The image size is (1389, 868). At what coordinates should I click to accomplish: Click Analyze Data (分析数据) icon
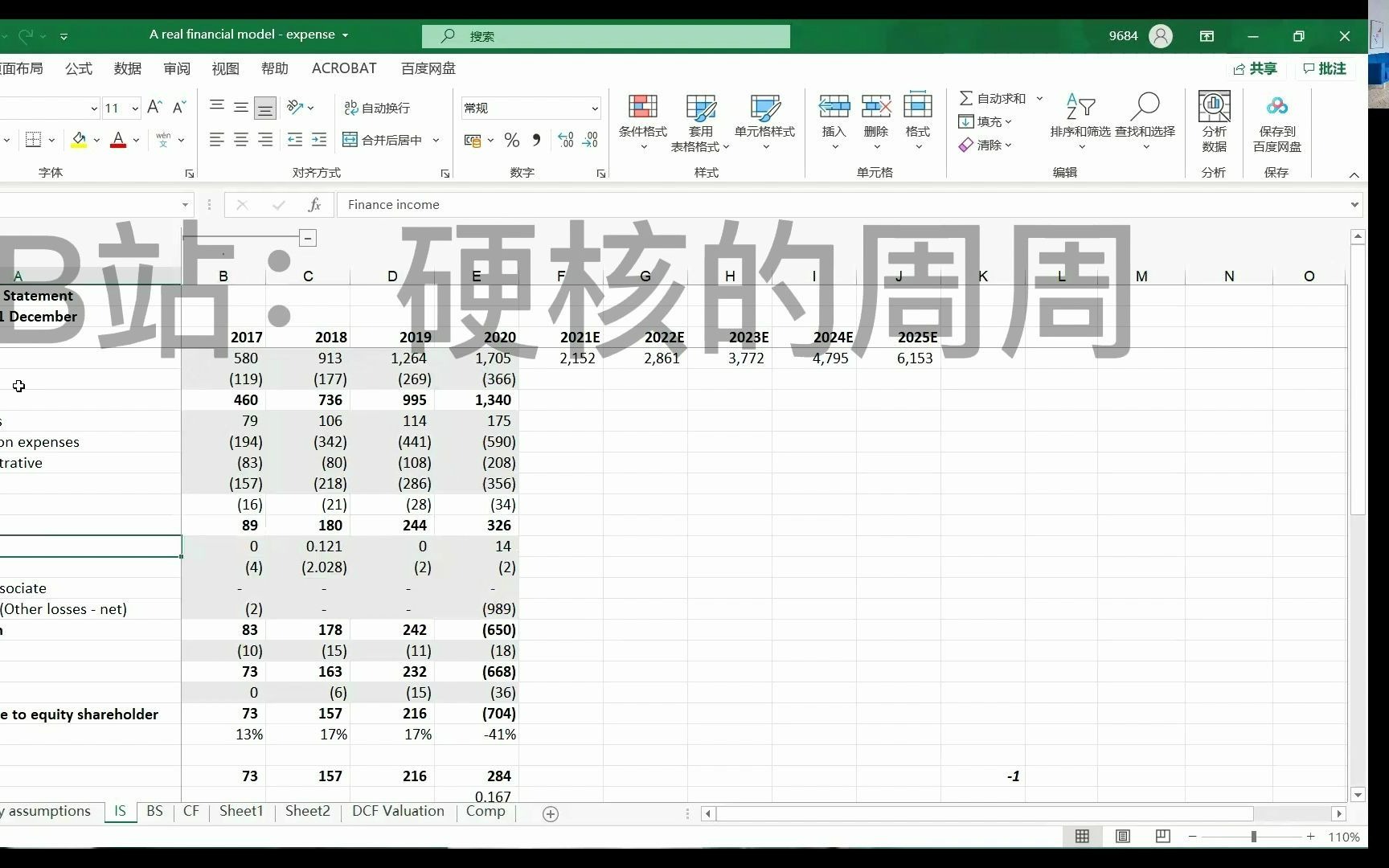click(1214, 121)
